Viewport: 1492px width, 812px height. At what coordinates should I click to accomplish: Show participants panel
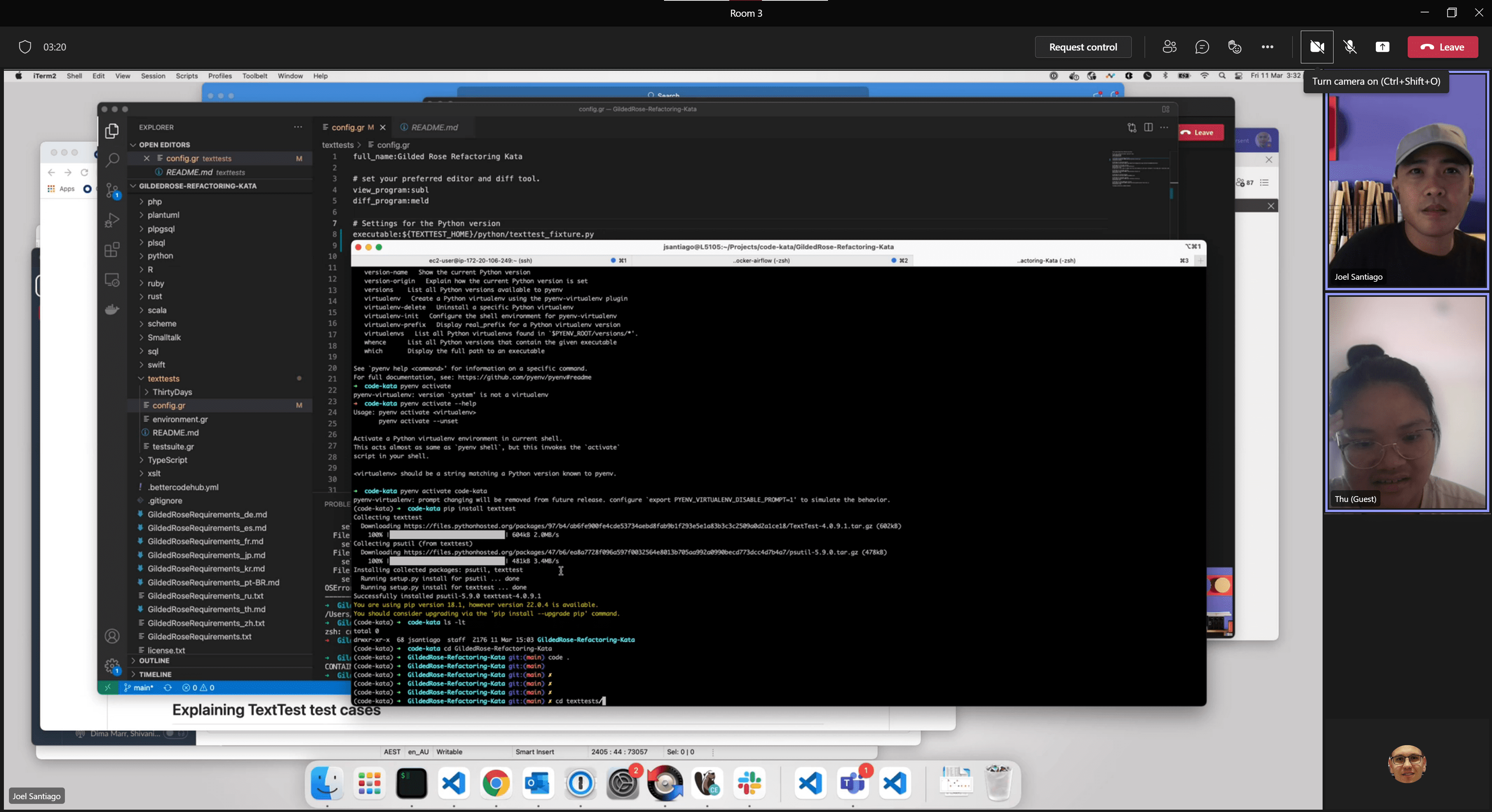click(x=1169, y=47)
